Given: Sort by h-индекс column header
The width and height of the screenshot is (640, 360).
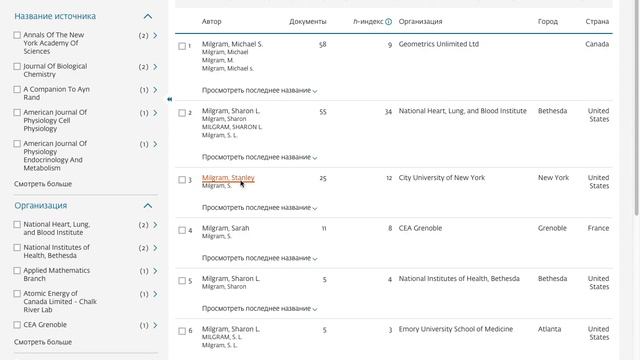Looking at the screenshot, I should 368,22.
